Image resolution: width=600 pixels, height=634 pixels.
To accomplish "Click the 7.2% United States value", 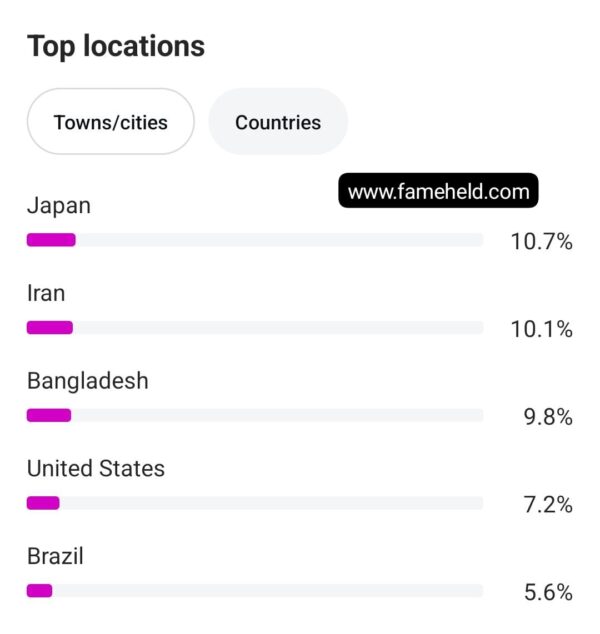I will 548,504.
